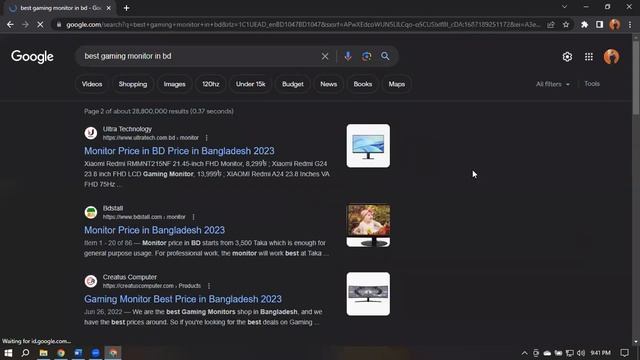Screen dimensions: 640x360
Task: Switch to News results
Action: [329, 84]
